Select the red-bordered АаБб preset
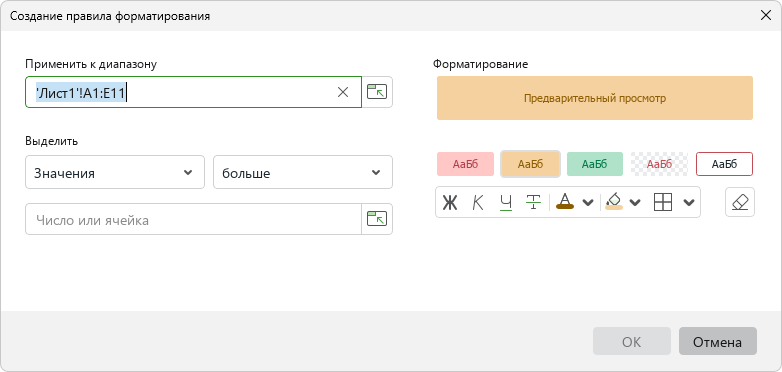This screenshot has width=782, height=372. (x=724, y=164)
